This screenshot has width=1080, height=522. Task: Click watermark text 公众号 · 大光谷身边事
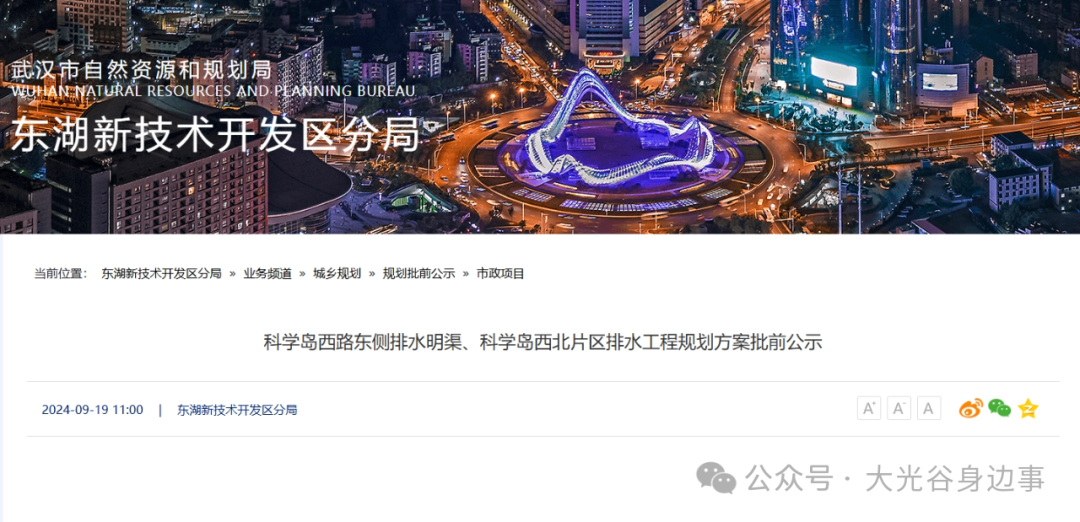895,478
